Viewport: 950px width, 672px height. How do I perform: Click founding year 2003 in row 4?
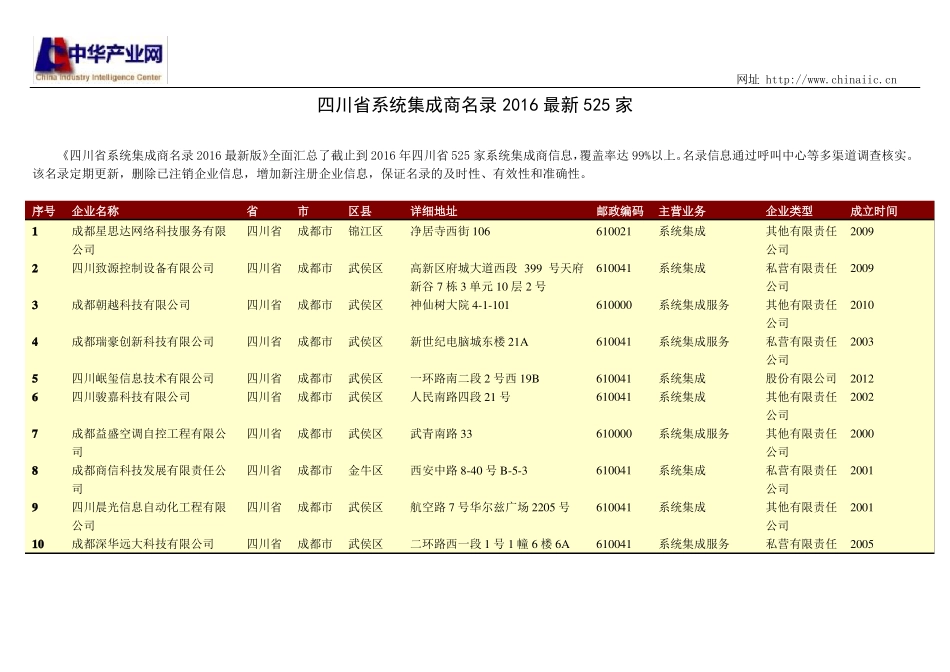point(862,342)
